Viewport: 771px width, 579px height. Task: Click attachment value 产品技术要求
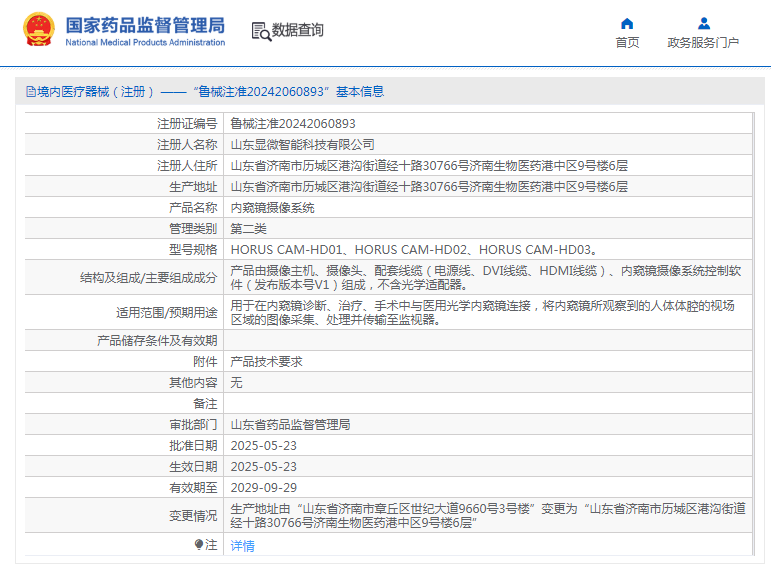click(267, 362)
